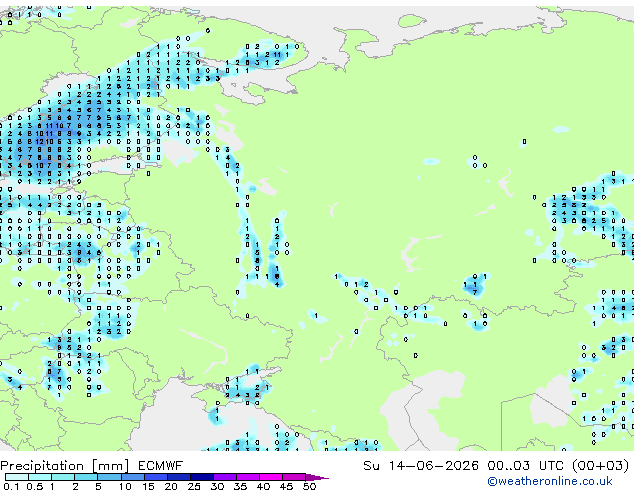The height and width of the screenshot is (490, 634).
Task: Click the 0.5–1 mm legend color swatch
Action: (x=40, y=477)
